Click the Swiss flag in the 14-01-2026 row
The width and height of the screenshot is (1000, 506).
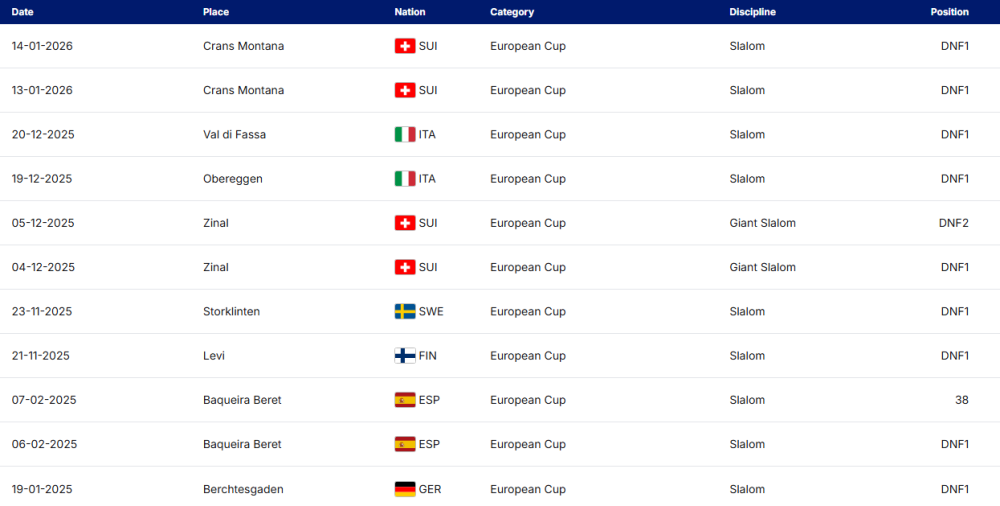point(405,46)
